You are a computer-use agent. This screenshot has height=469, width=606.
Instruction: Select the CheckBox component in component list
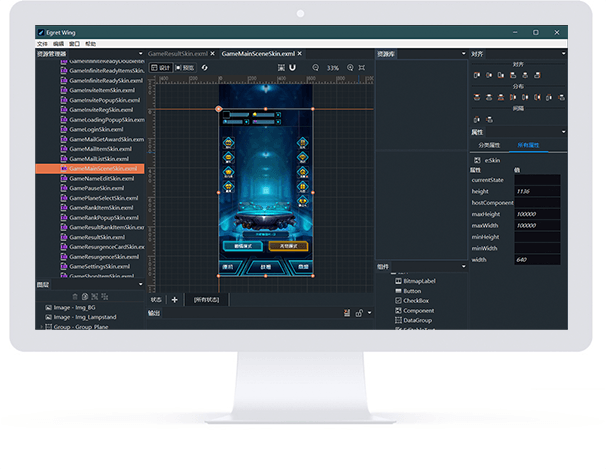(416, 300)
